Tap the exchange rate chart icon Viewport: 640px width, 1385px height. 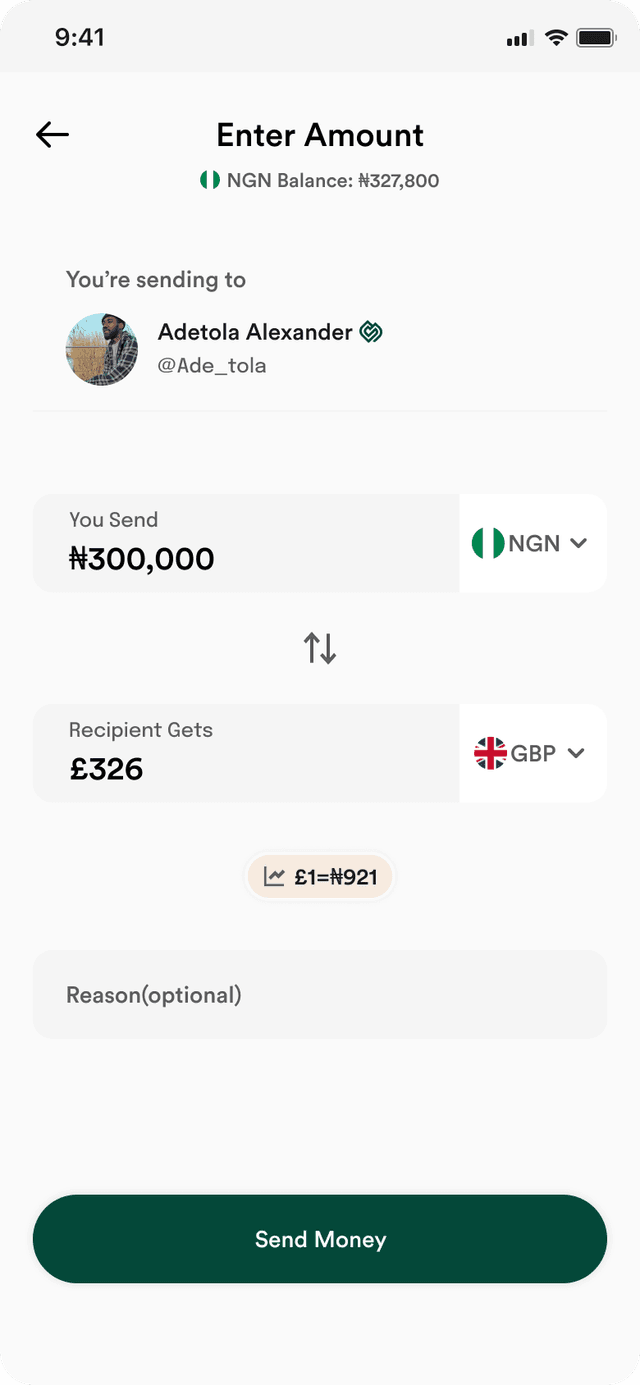[274, 877]
